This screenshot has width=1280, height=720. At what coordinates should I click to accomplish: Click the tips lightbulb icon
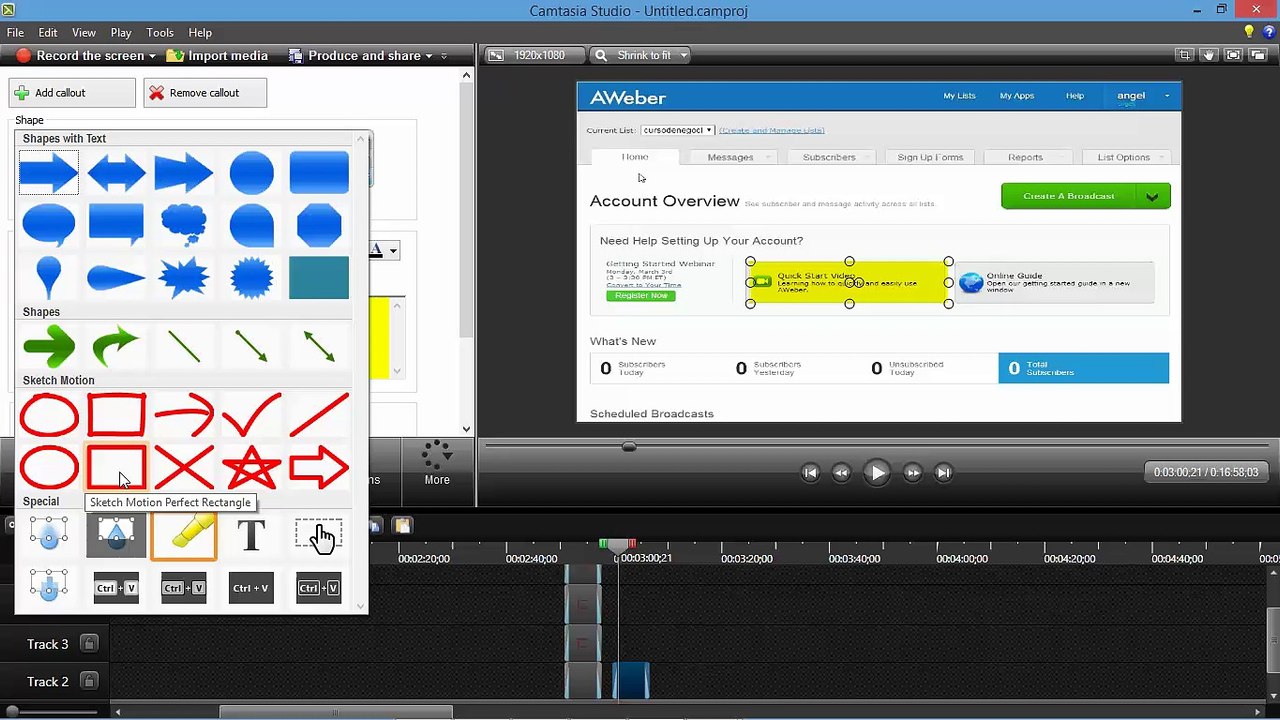[1249, 33]
